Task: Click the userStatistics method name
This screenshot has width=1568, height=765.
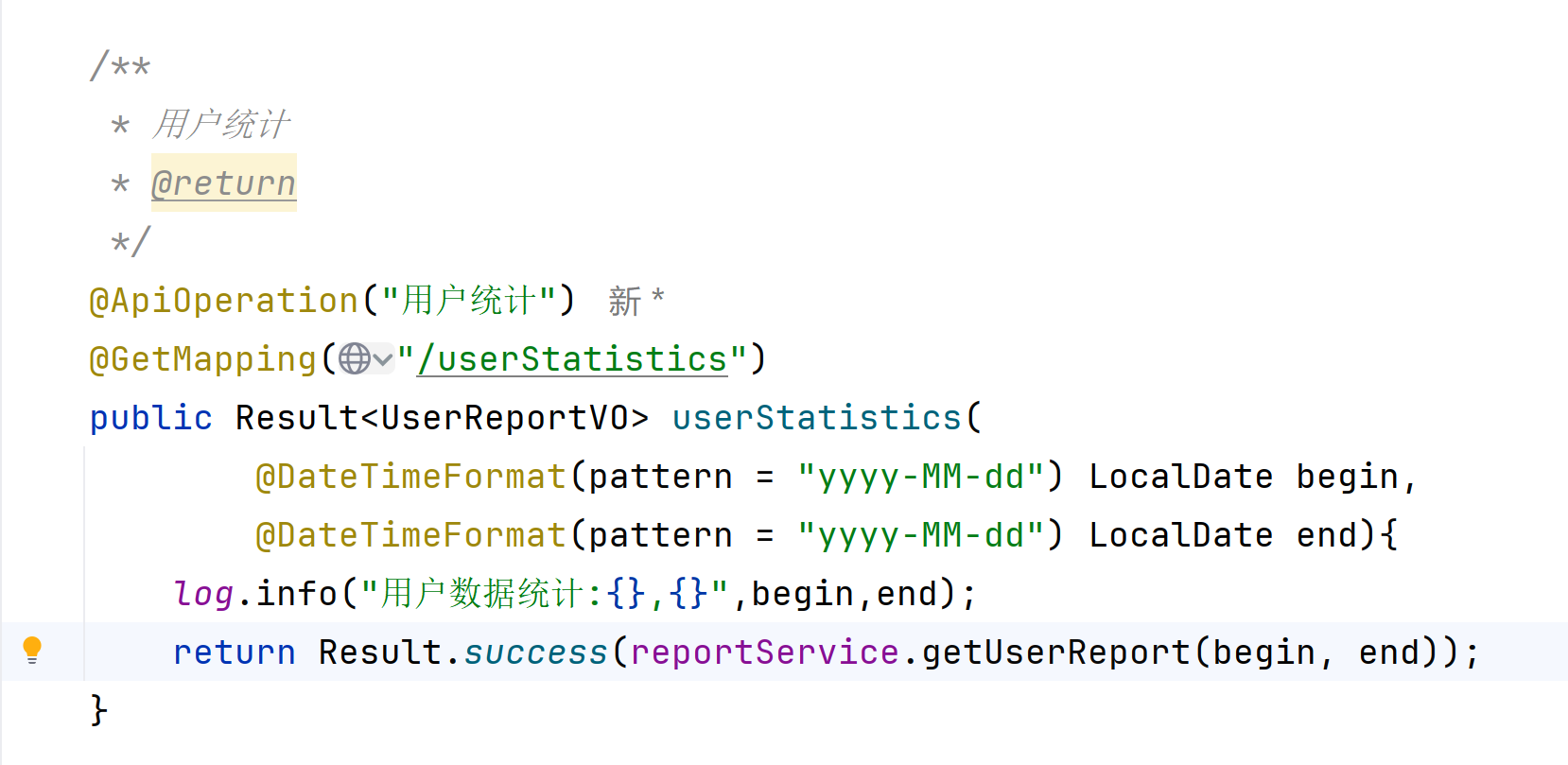Action: tap(817, 418)
